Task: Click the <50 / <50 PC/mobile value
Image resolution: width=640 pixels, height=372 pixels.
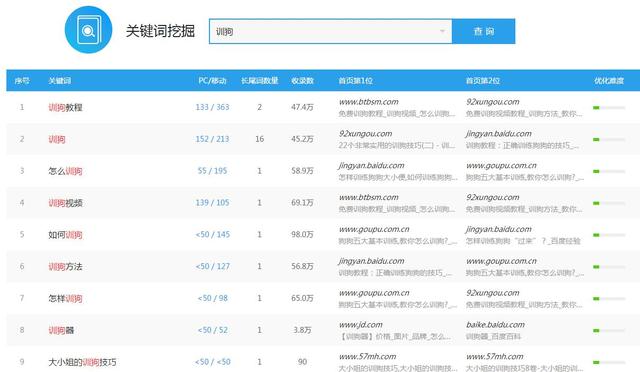Action: 213,362
